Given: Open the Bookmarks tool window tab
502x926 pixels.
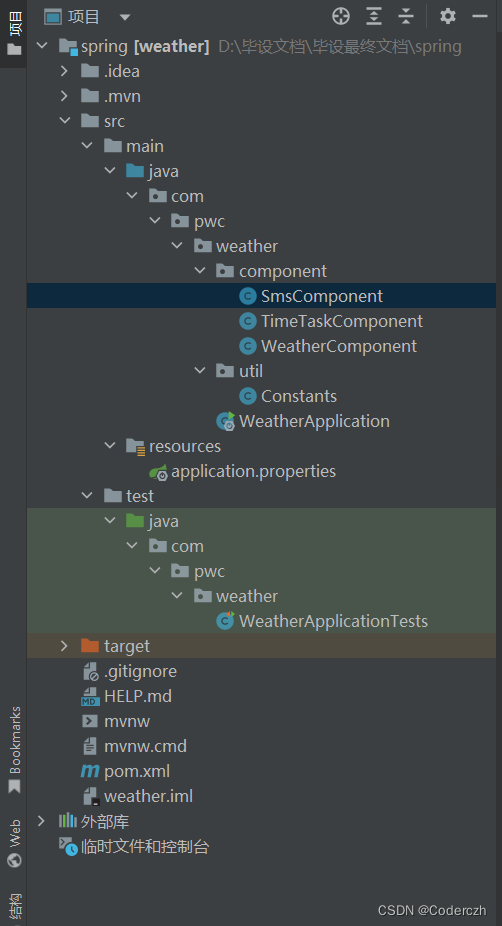Looking at the screenshot, I should pos(14,749).
